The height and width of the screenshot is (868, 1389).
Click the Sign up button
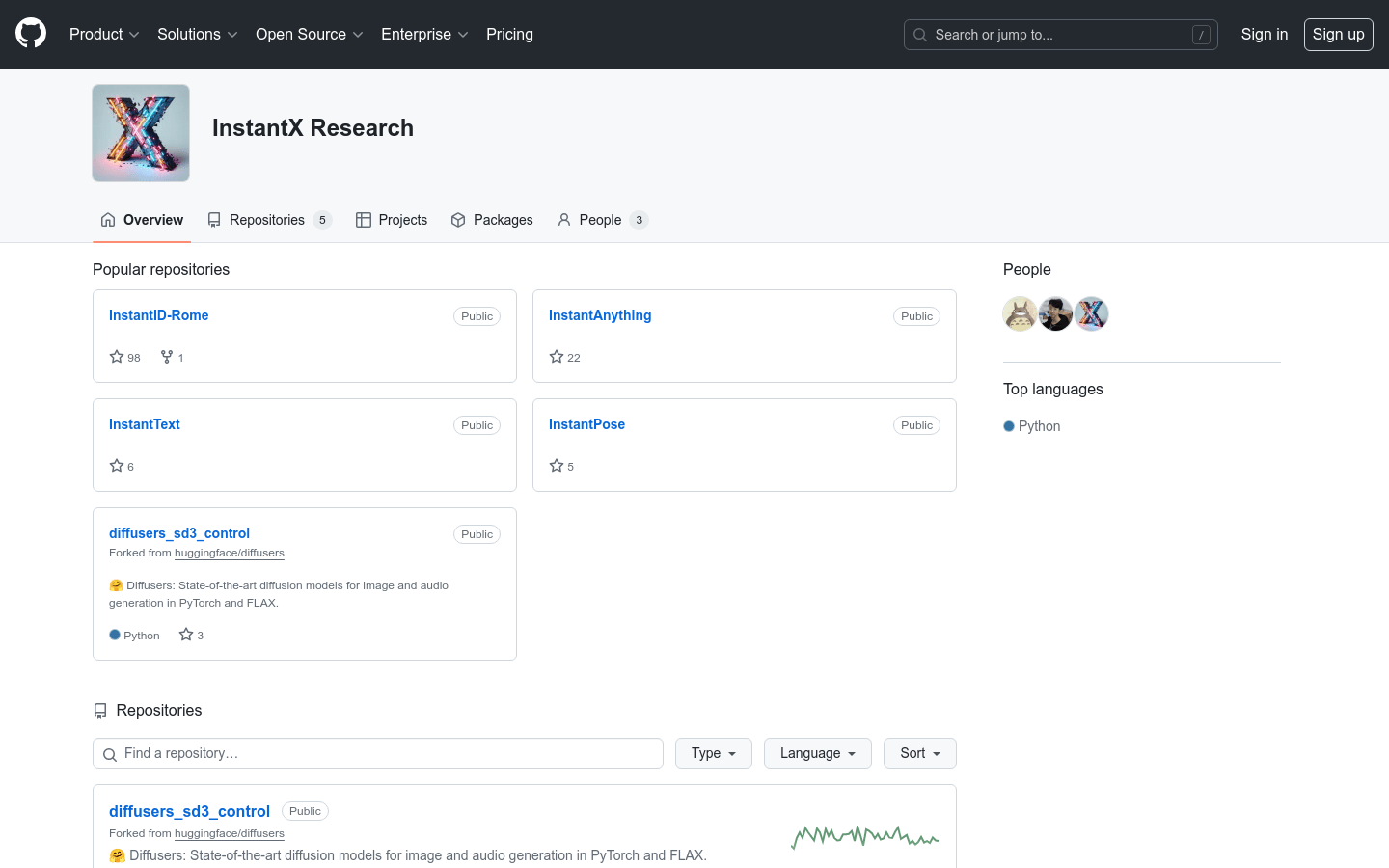1338,35
